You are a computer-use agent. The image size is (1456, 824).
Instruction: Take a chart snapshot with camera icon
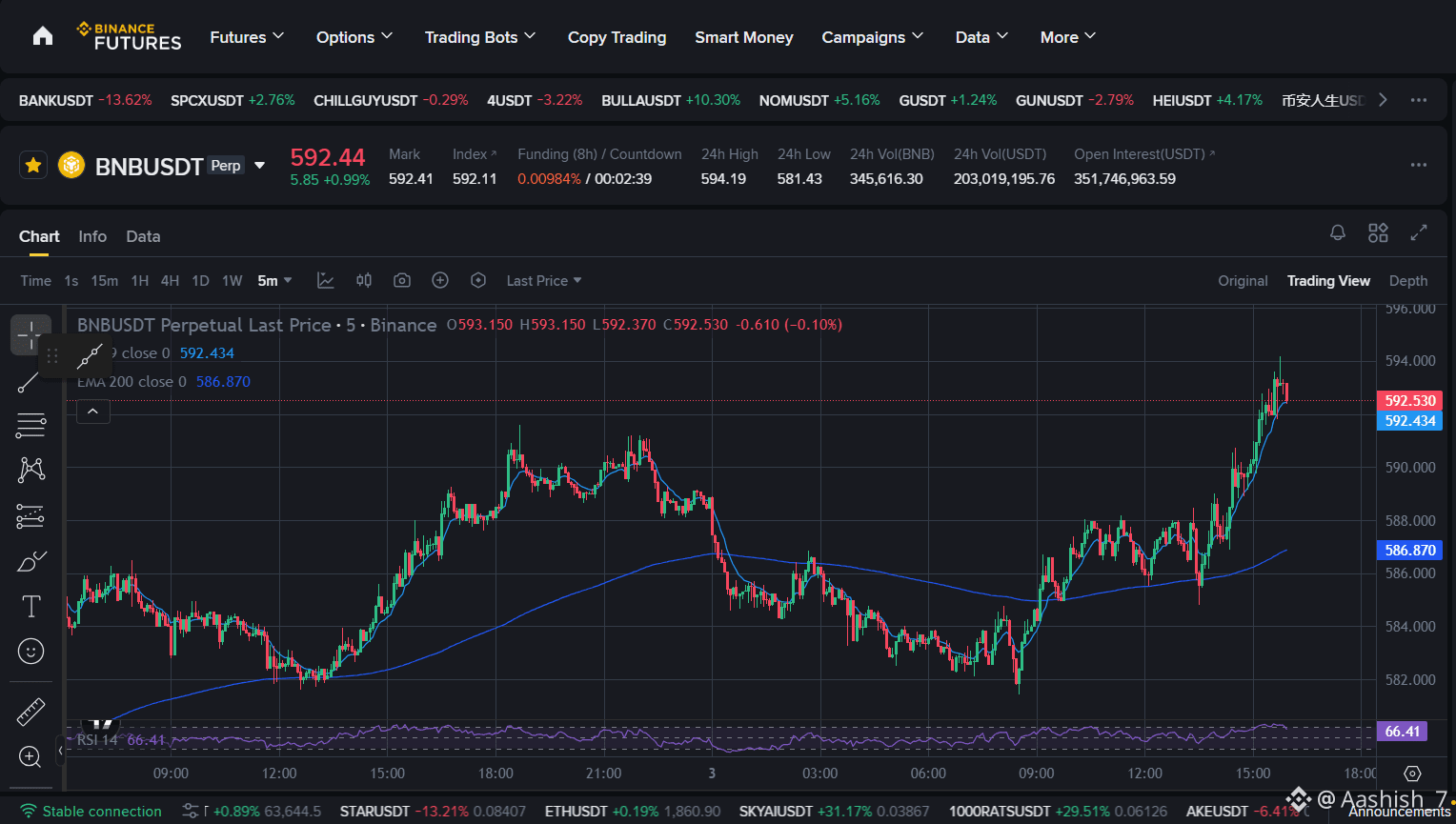(402, 280)
